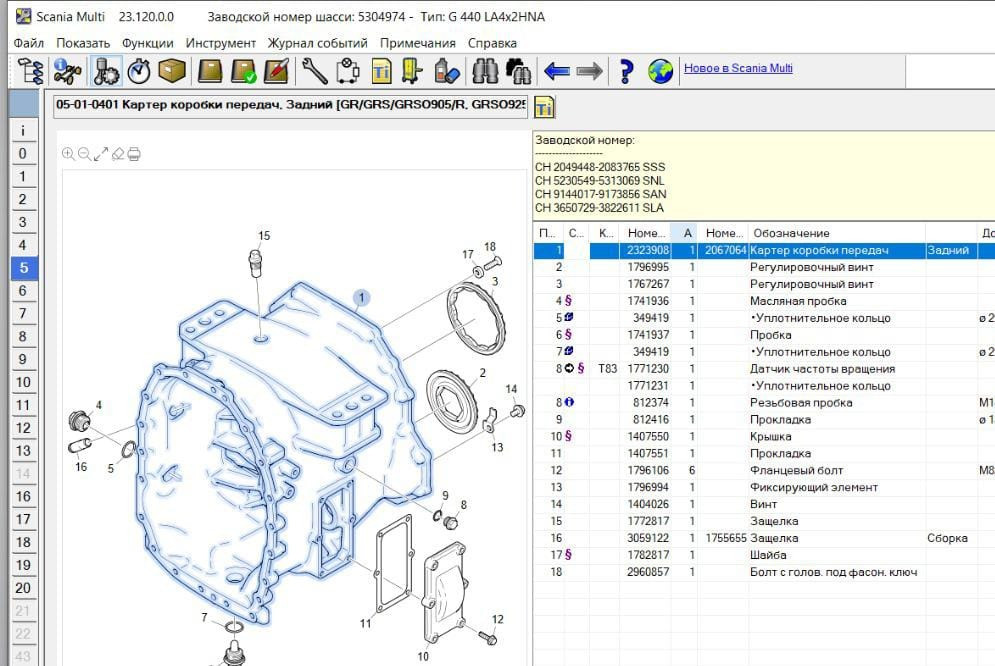Open the Журнал событий menu

pyautogui.click(x=319, y=43)
